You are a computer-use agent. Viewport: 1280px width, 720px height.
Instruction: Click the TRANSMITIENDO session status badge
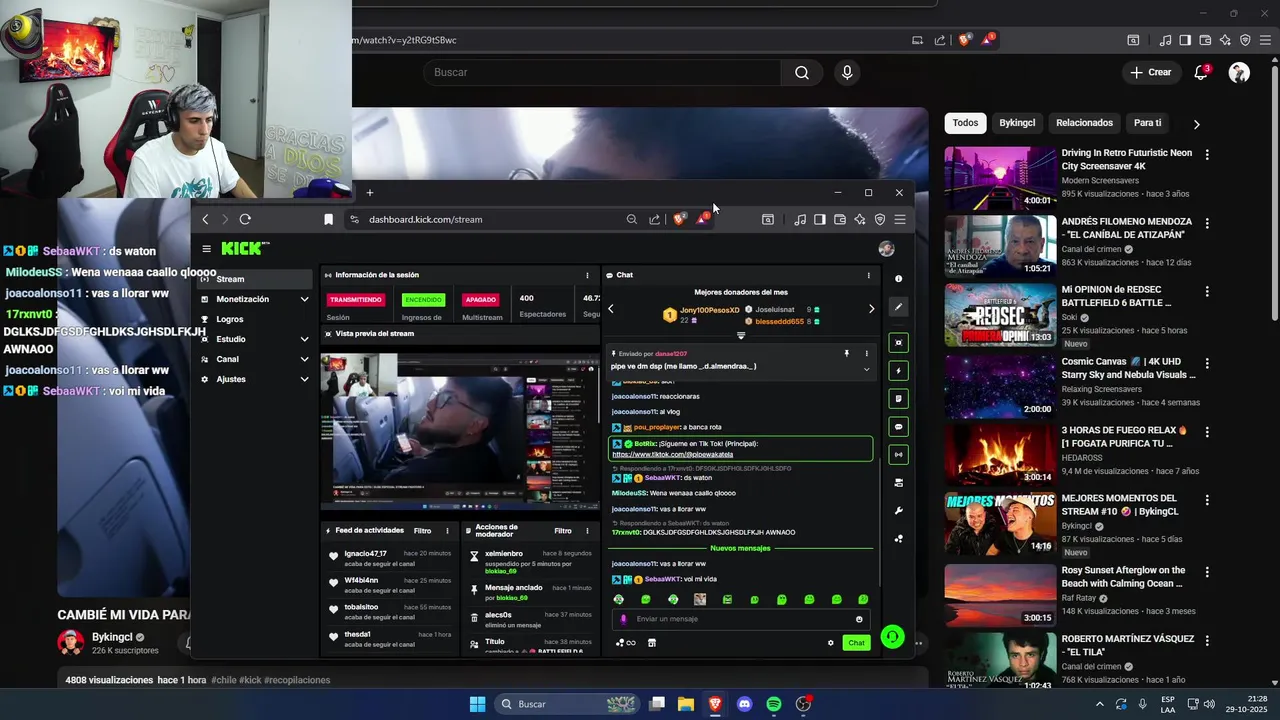(356, 299)
